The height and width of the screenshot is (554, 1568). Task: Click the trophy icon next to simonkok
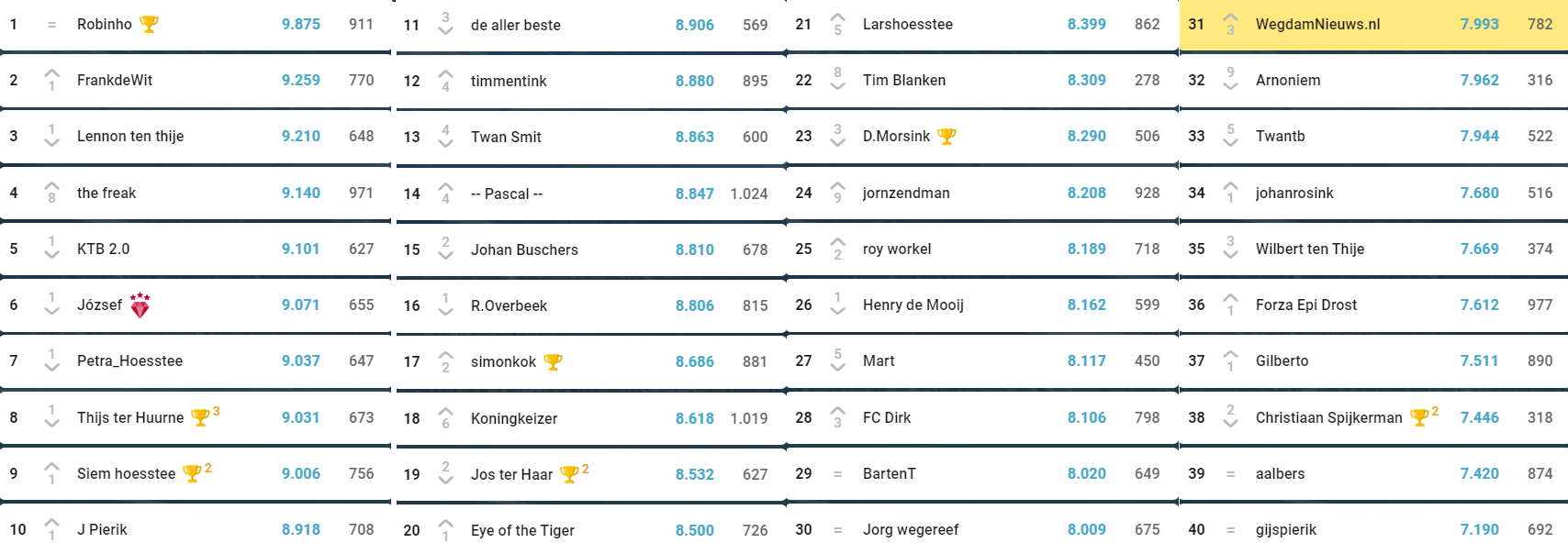click(553, 361)
